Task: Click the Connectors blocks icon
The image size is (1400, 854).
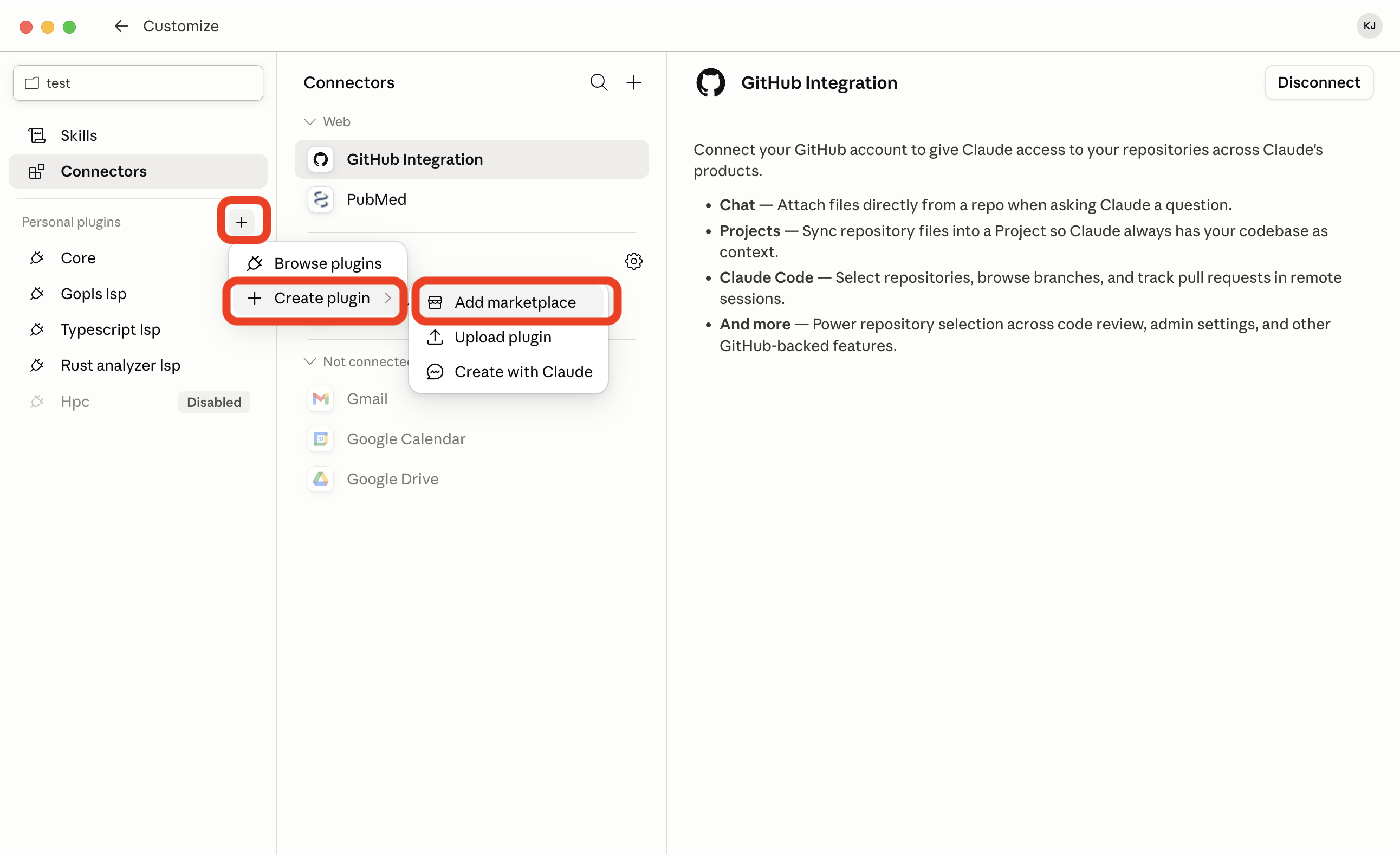Action: tap(37, 171)
